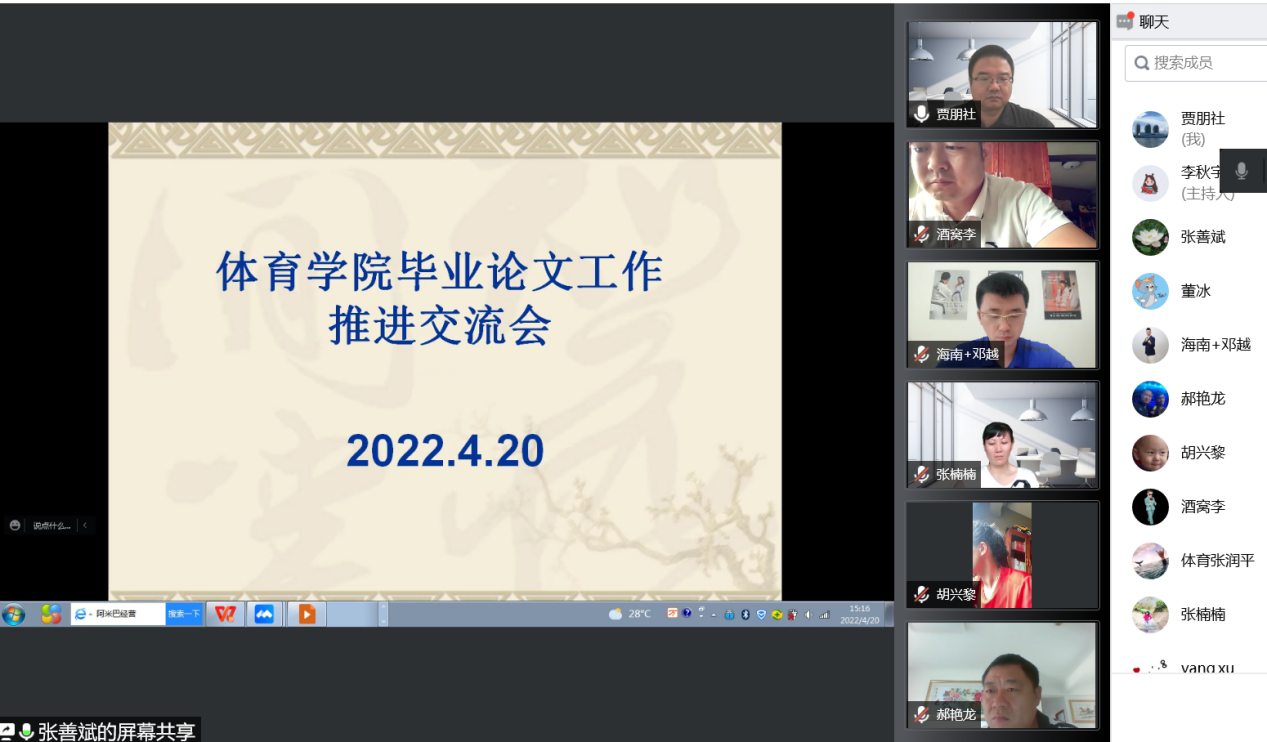Image resolution: width=1267 pixels, height=742 pixels.
Task: Select the 郝艳龙 video thumbnail
Action: [x=1002, y=675]
